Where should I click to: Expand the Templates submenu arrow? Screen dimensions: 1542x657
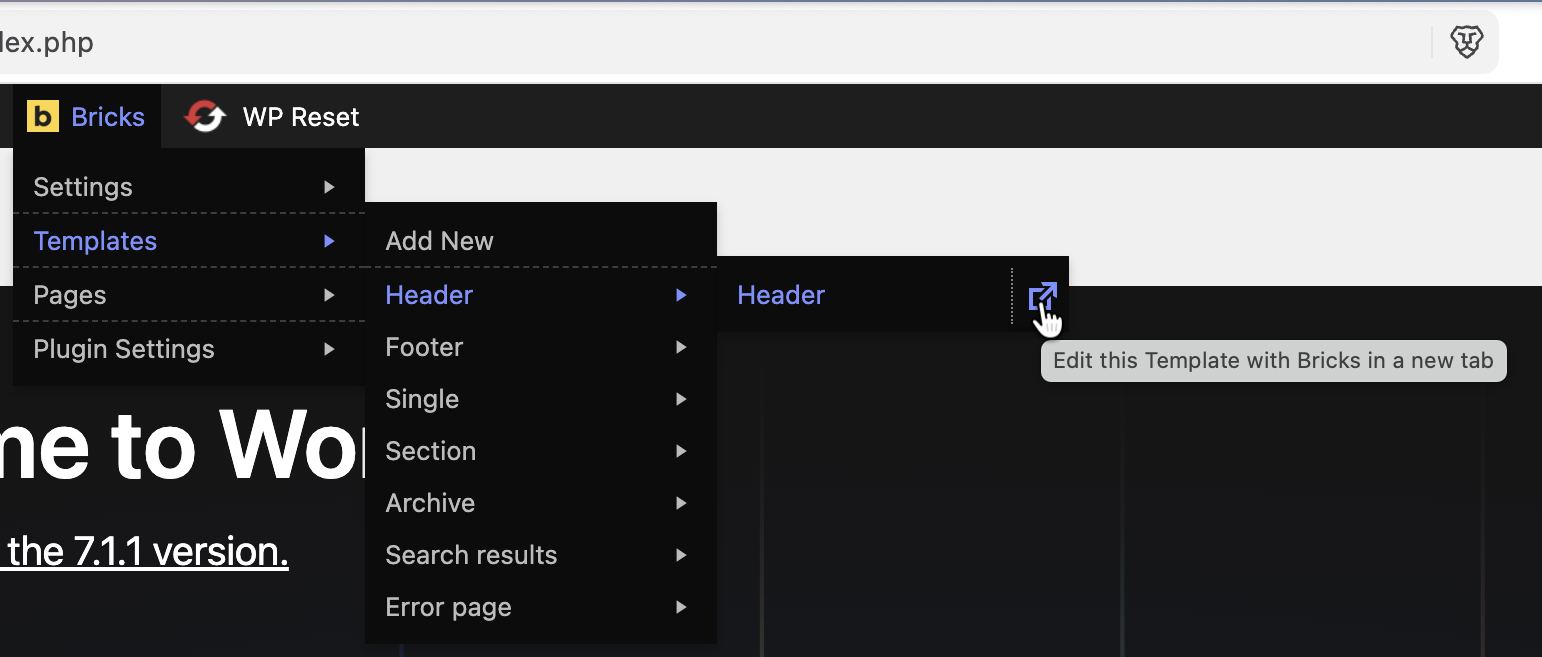329,241
